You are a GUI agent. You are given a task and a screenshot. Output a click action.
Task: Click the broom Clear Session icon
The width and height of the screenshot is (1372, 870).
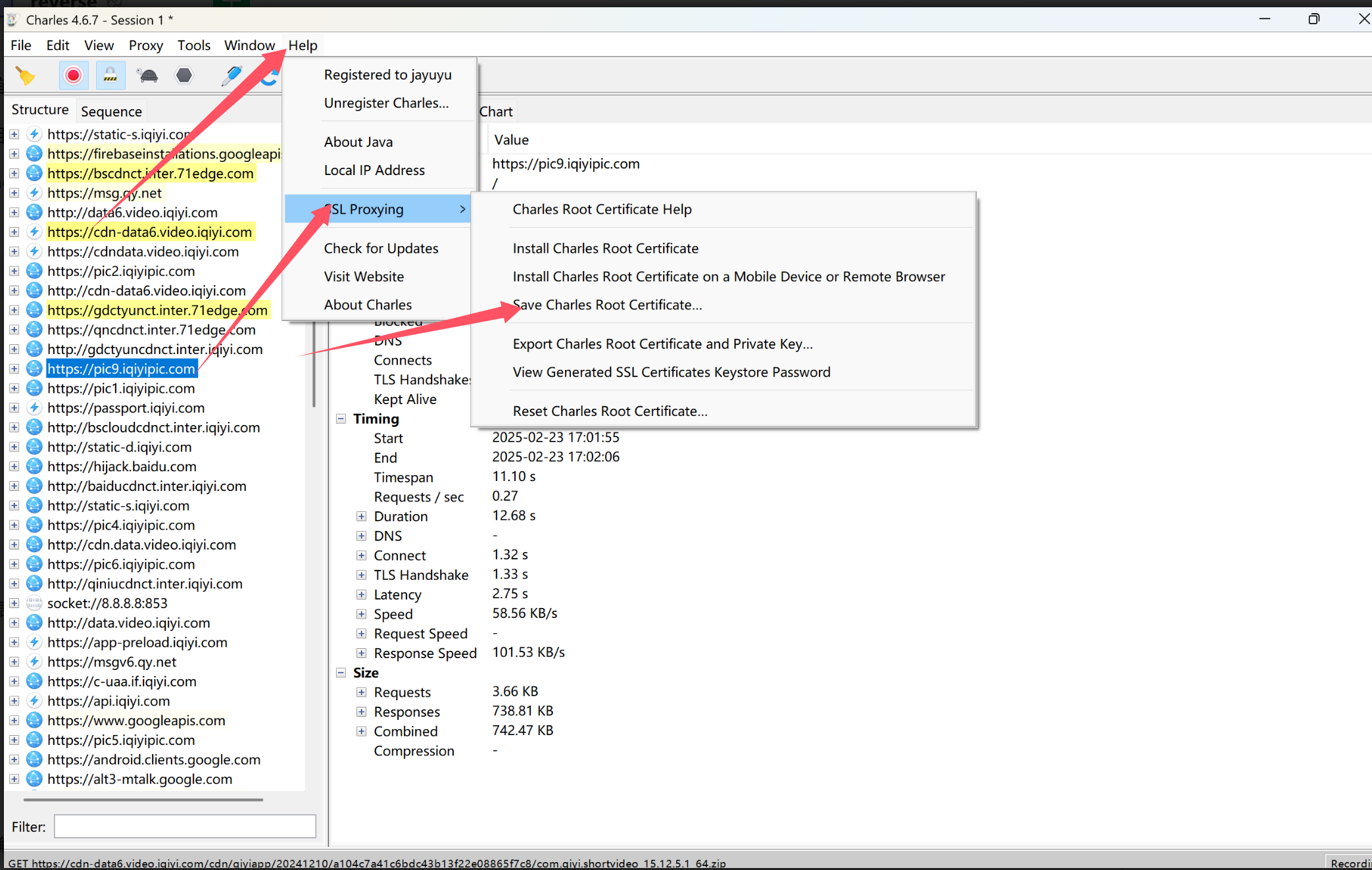pos(26,76)
